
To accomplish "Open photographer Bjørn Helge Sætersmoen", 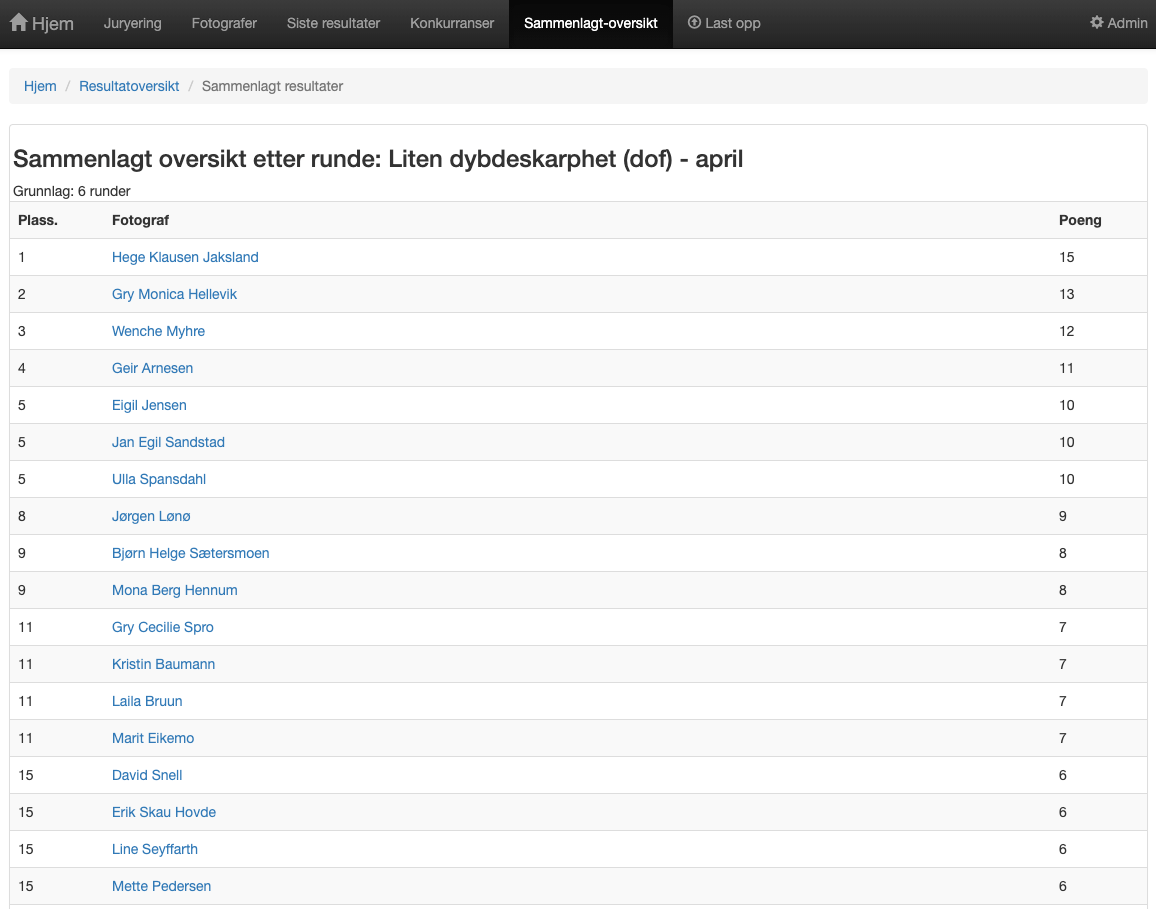I will (x=190, y=553).
